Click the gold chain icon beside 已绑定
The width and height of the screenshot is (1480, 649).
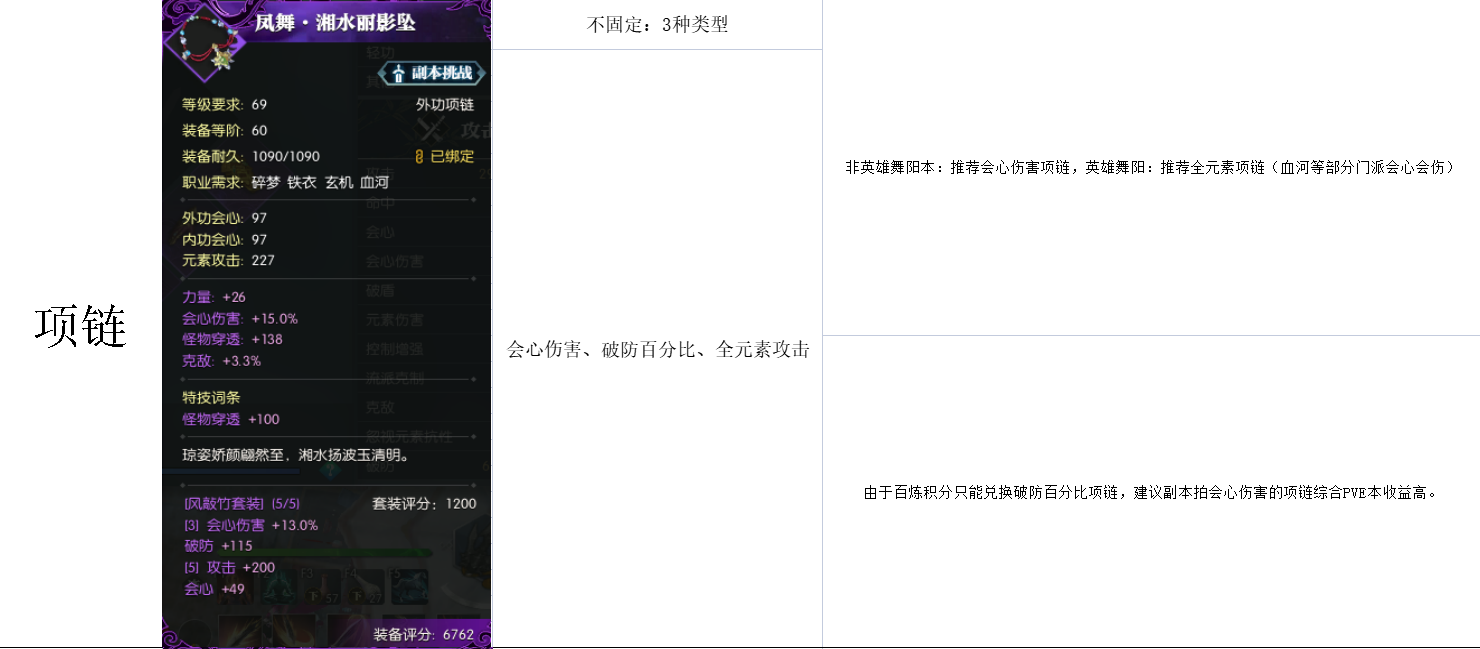419,156
